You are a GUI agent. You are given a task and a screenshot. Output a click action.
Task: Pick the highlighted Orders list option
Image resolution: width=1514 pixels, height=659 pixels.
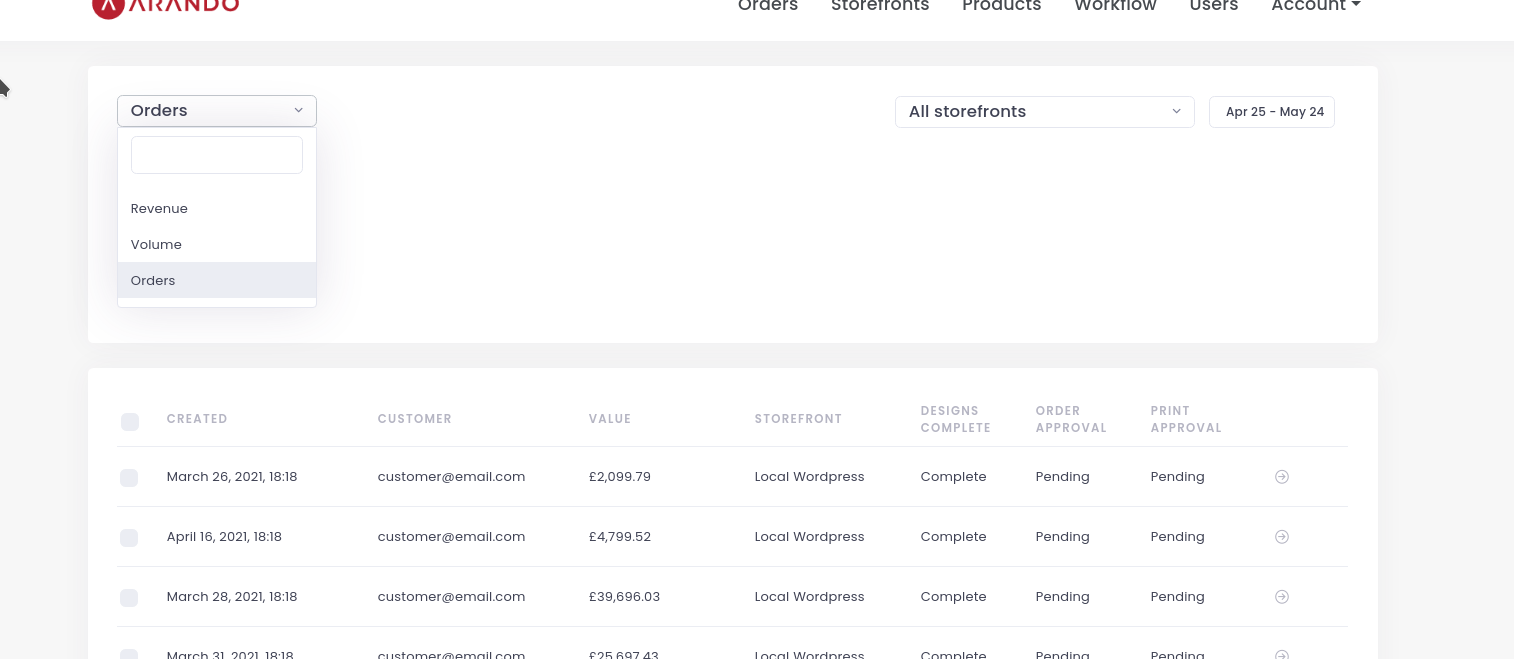[154, 281]
